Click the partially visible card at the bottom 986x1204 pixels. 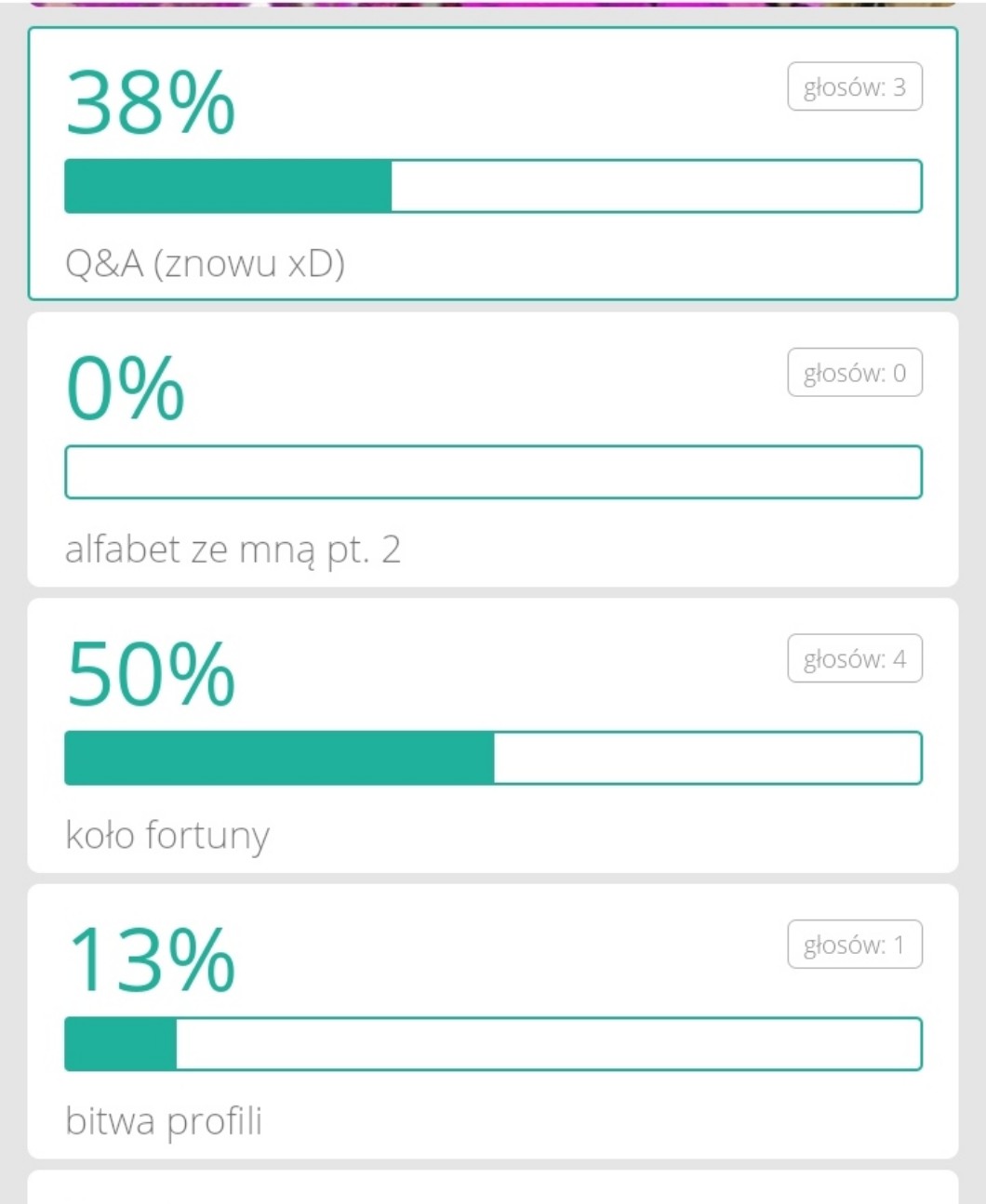coord(493,1189)
